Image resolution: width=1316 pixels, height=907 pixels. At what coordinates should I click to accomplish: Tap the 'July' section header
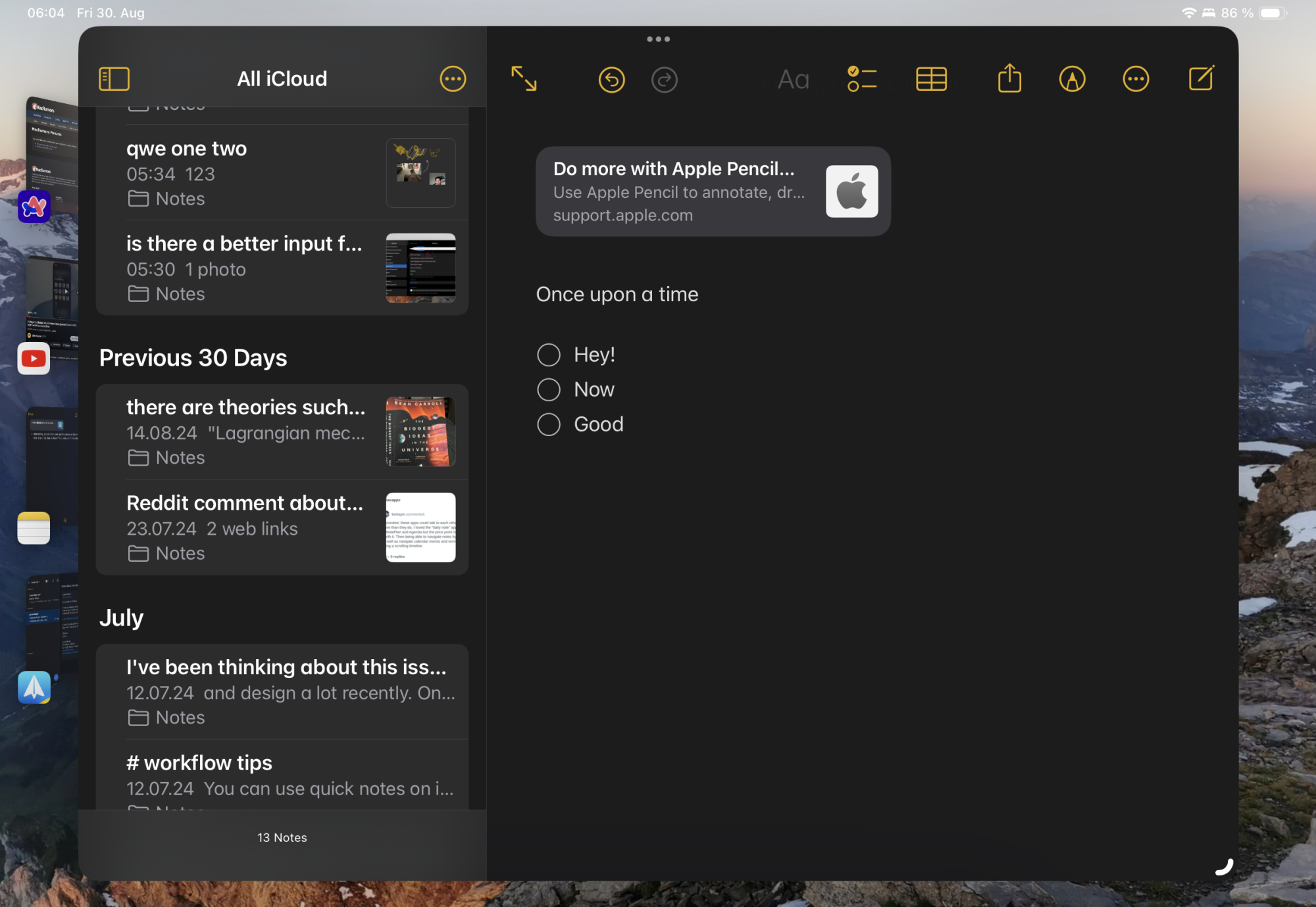point(121,618)
